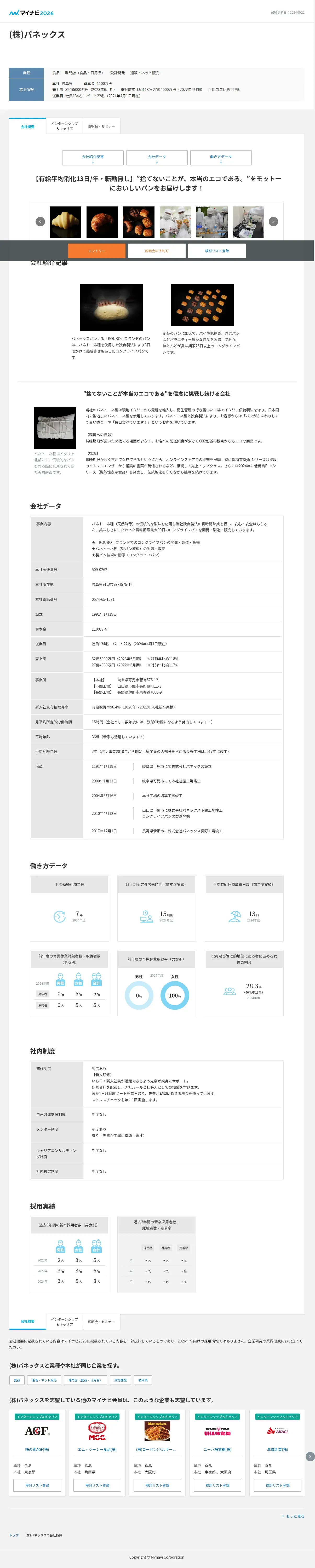Click the 受託開発 tag
Image resolution: width=315 pixels, height=1568 pixels.
coord(121,1380)
